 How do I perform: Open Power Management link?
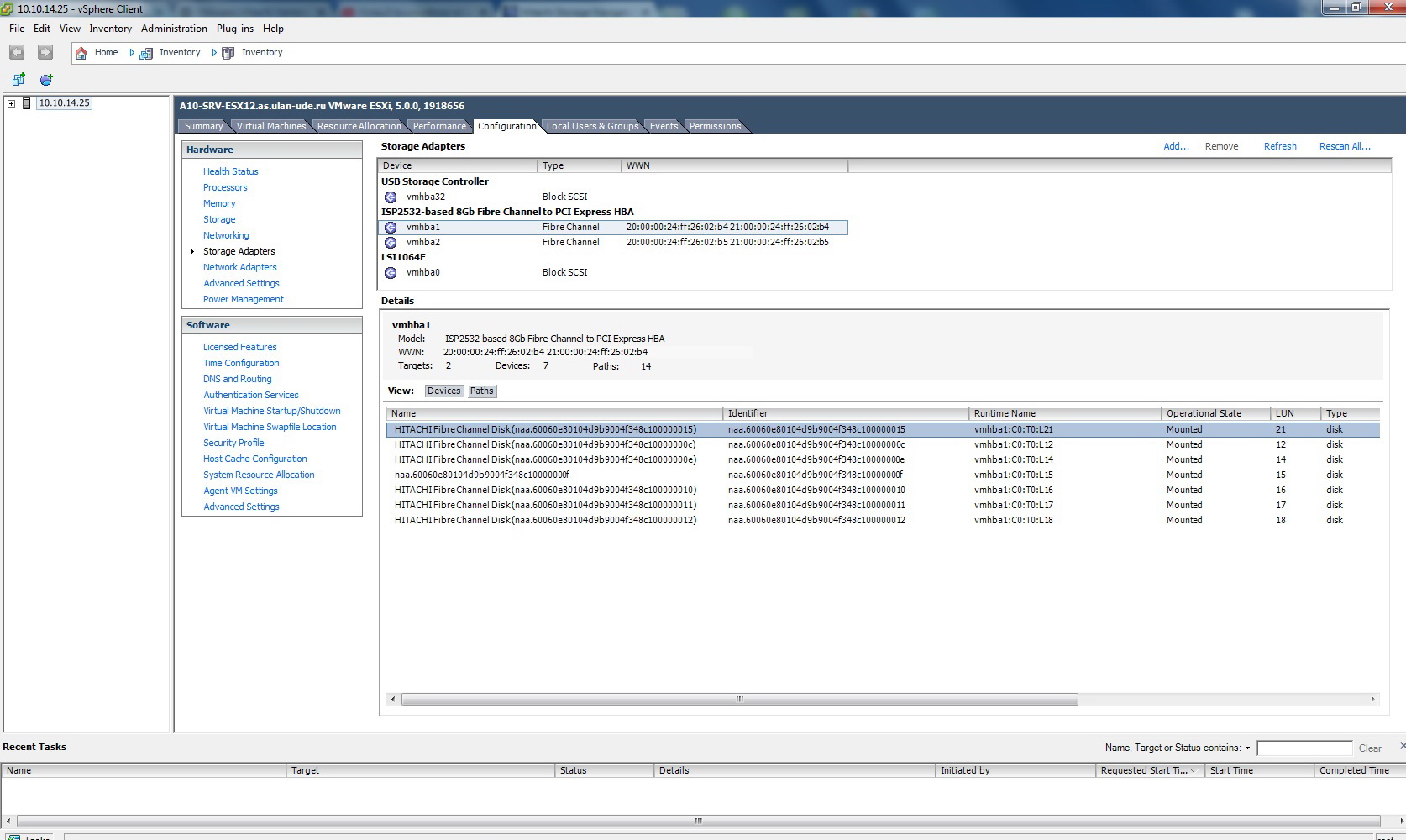click(x=244, y=299)
